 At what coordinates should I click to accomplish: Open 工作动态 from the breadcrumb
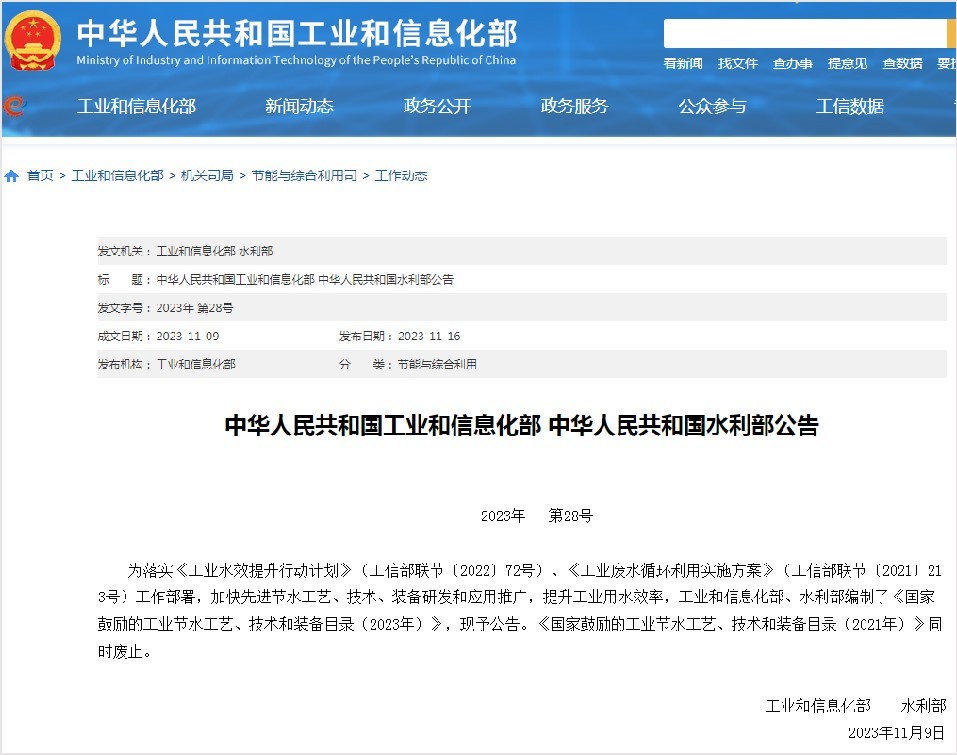(x=399, y=175)
